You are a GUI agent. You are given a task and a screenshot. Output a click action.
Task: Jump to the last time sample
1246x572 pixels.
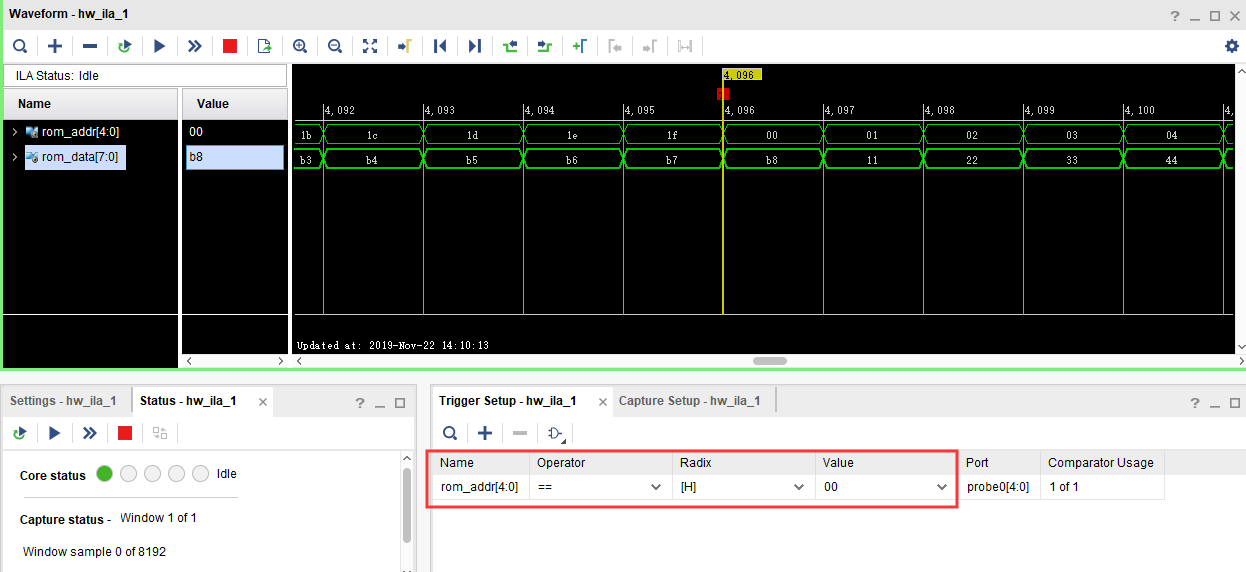[x=475, y=46]
